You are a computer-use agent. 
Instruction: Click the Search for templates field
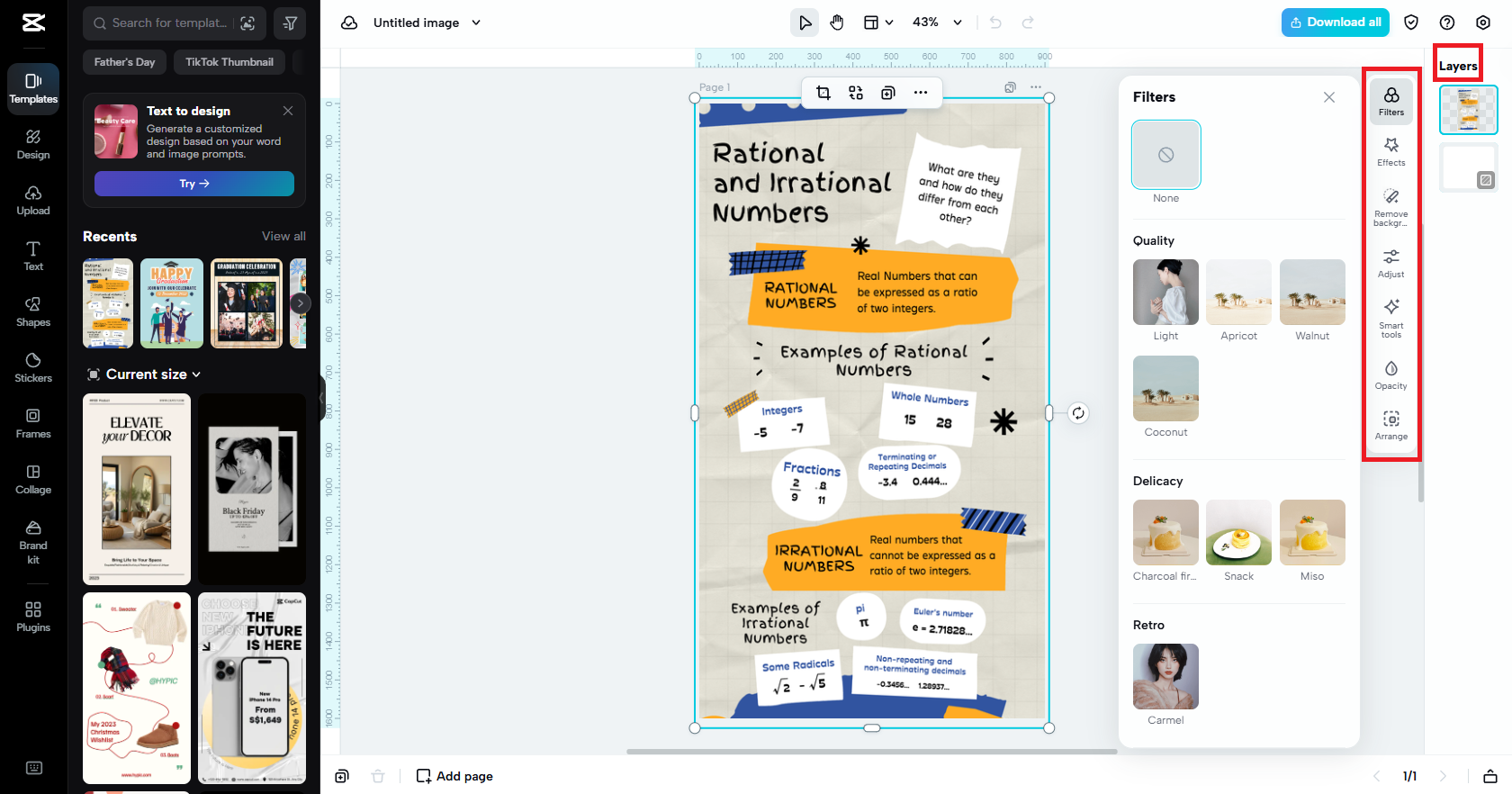pyautogui.click(x=171, y=23)
